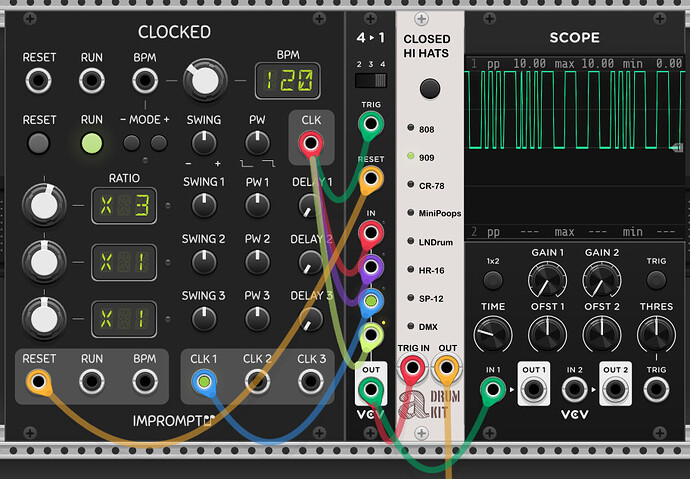Toggle the green RUN button on Clocked
The height and width of the screenshot is (479, 690).
tap(92, 143)
